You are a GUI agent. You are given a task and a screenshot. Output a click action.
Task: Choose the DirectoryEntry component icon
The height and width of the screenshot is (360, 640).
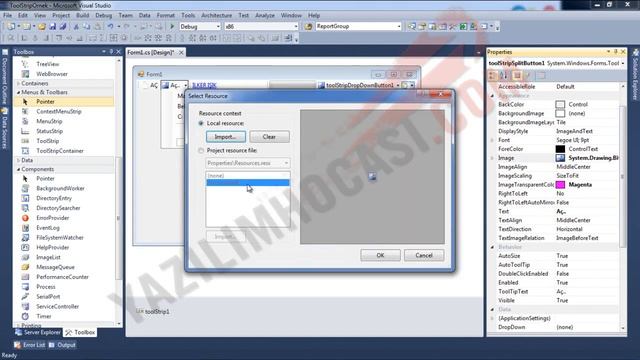pos(25,198)
